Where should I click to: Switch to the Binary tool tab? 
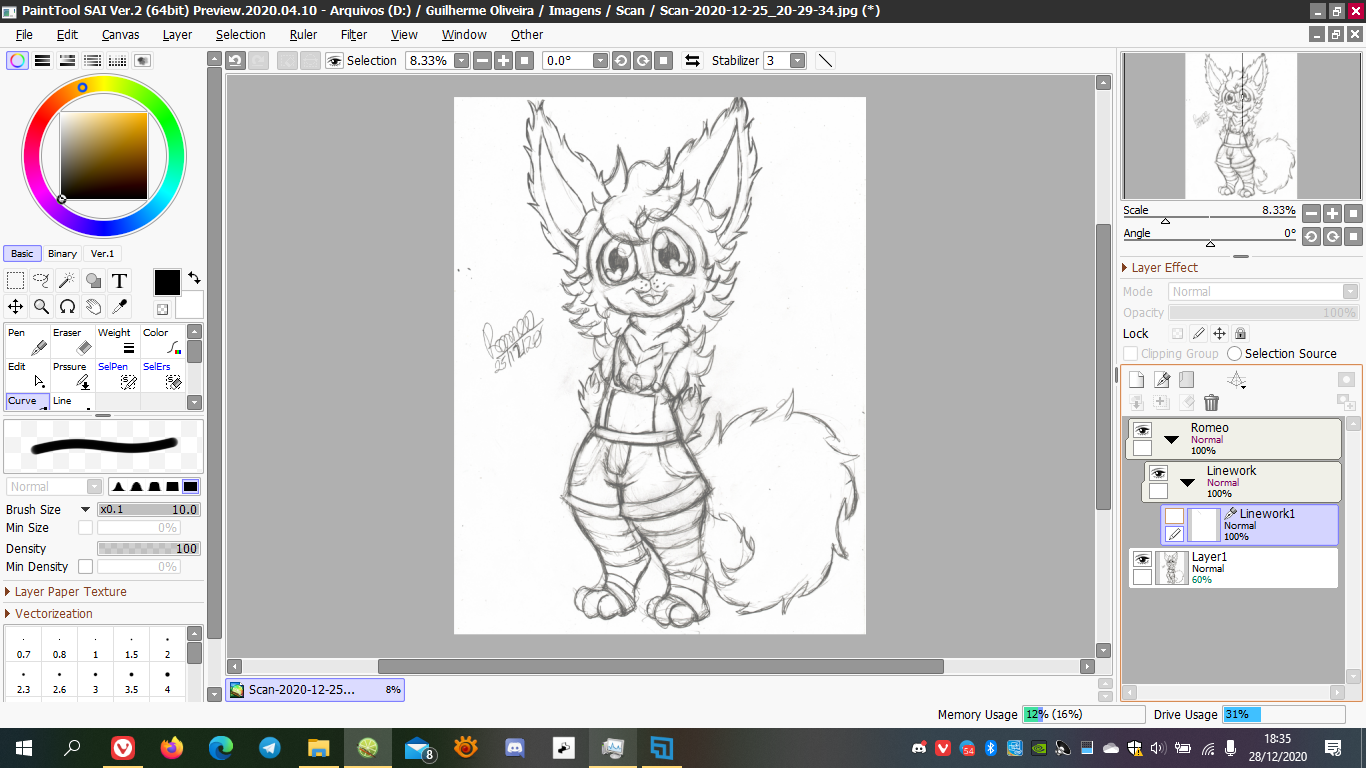point(62,254)
